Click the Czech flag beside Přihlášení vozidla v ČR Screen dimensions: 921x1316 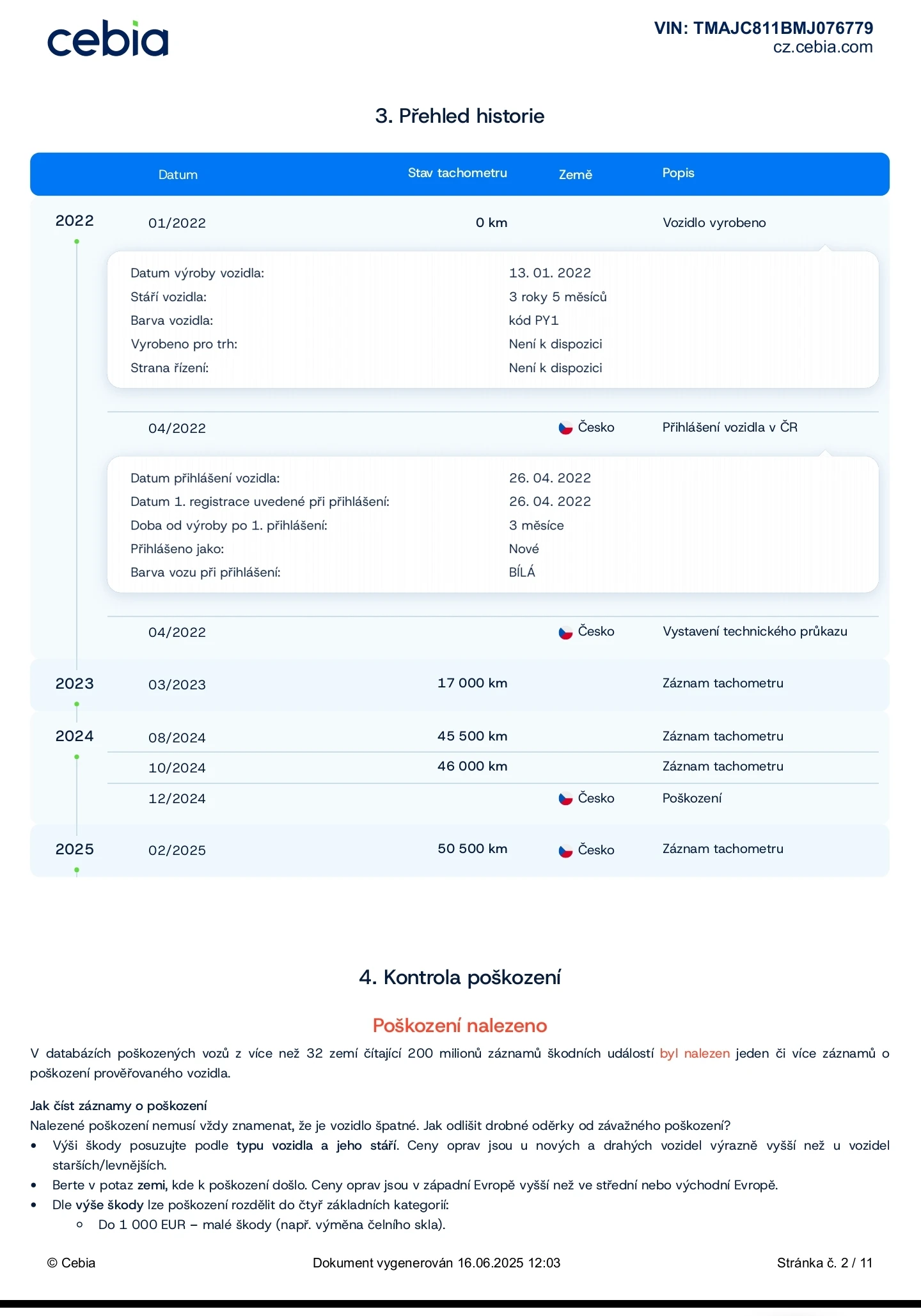(565, 428)
